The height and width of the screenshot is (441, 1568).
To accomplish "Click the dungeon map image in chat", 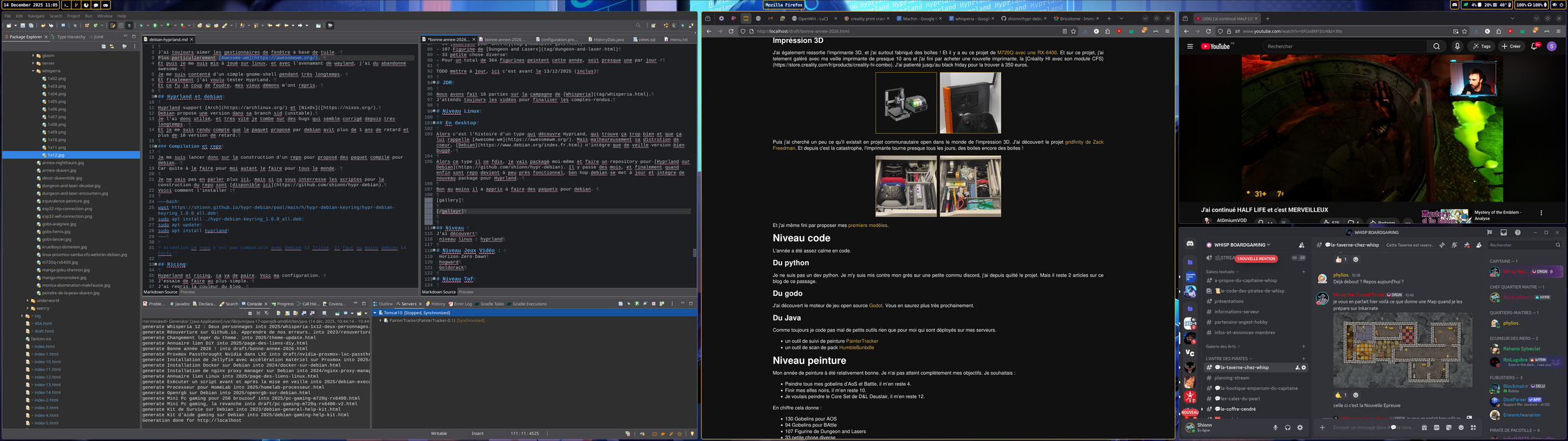I will tap(1402, 350).
